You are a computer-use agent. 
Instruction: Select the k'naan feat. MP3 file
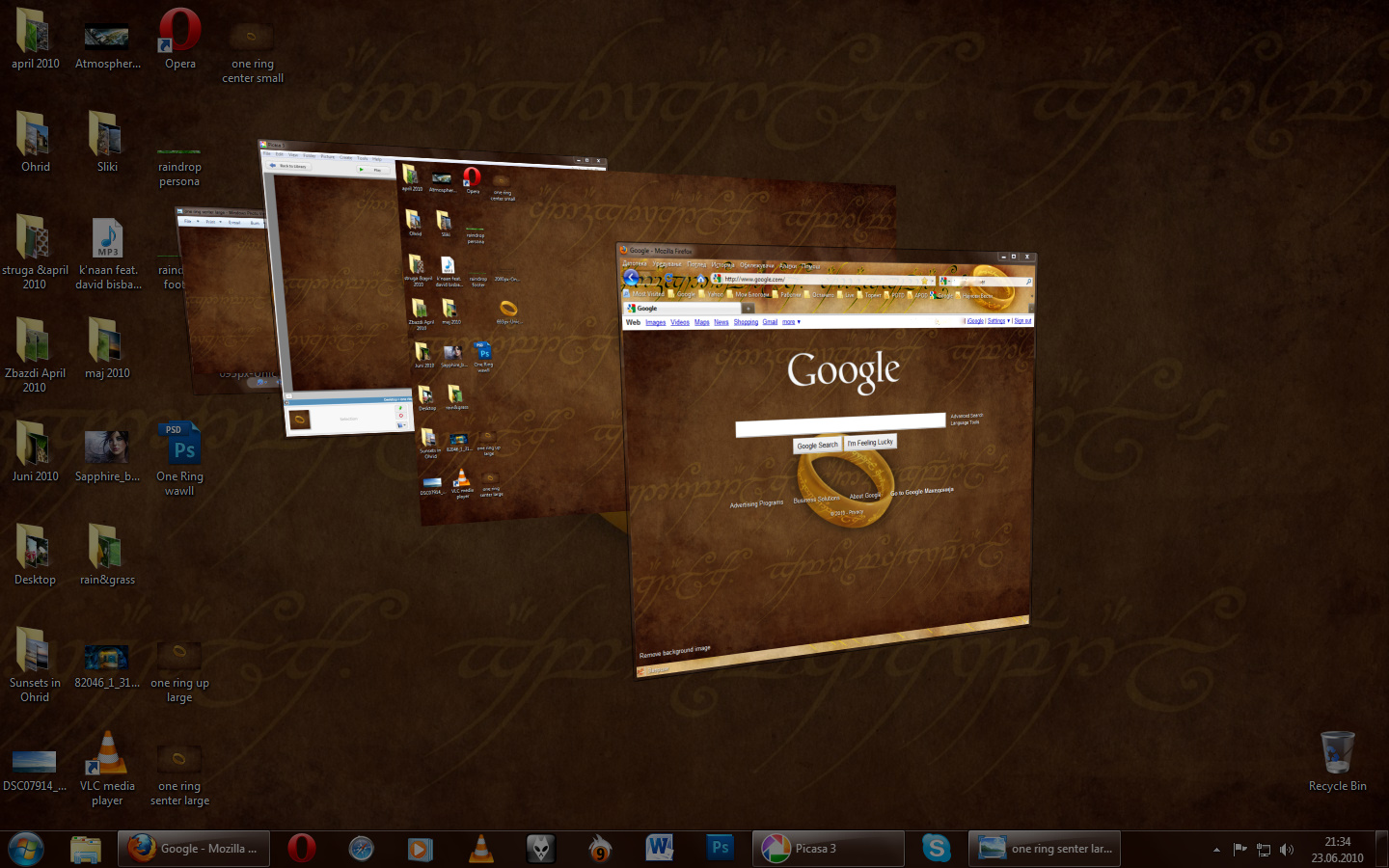tap(107, 253)
